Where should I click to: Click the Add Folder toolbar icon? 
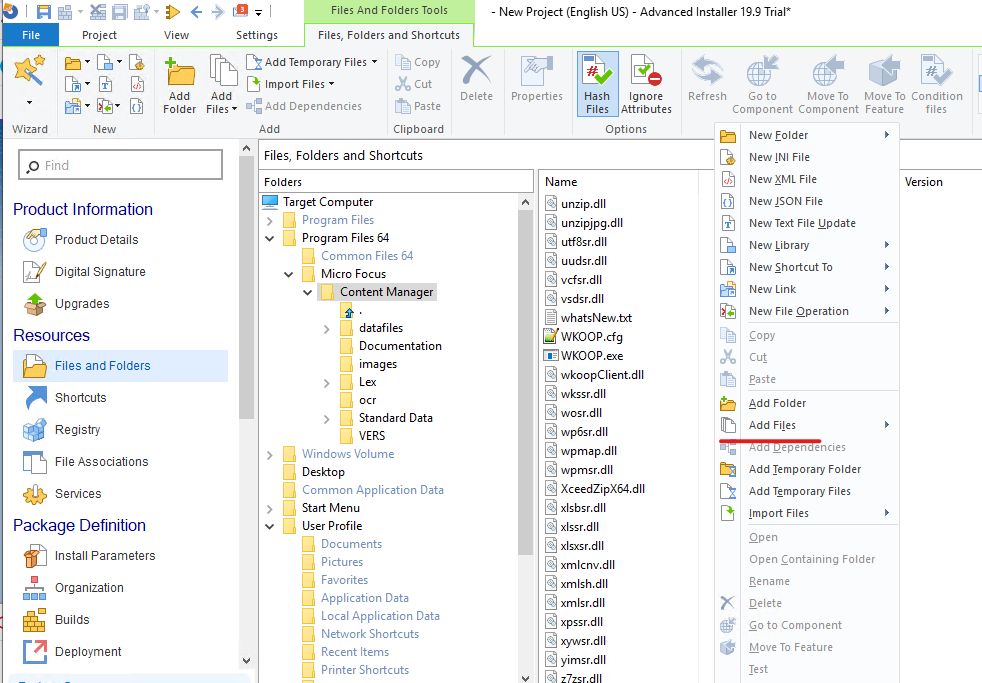tap(180, 83)
